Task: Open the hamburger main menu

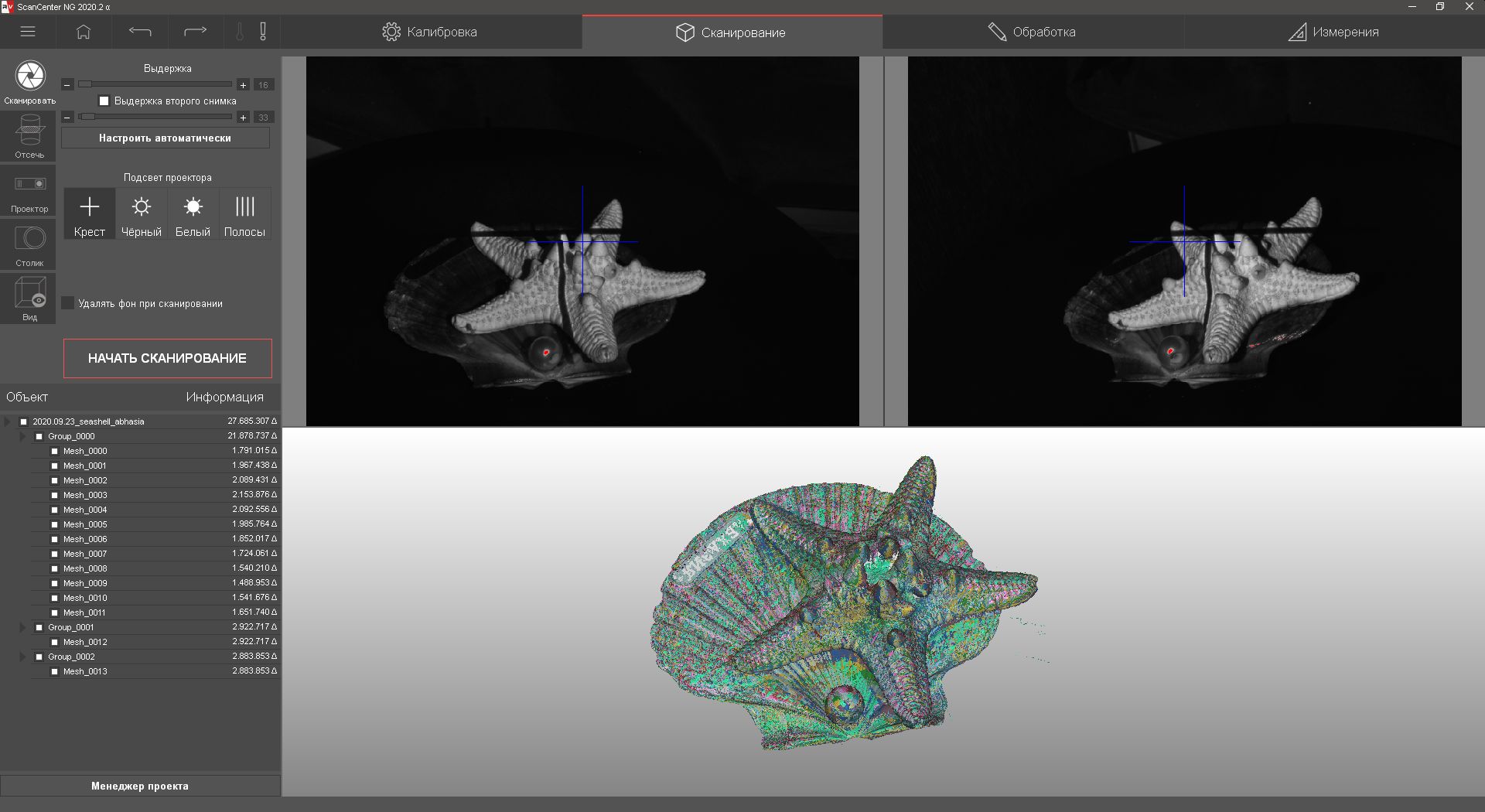Action: (x=28, y=32)
